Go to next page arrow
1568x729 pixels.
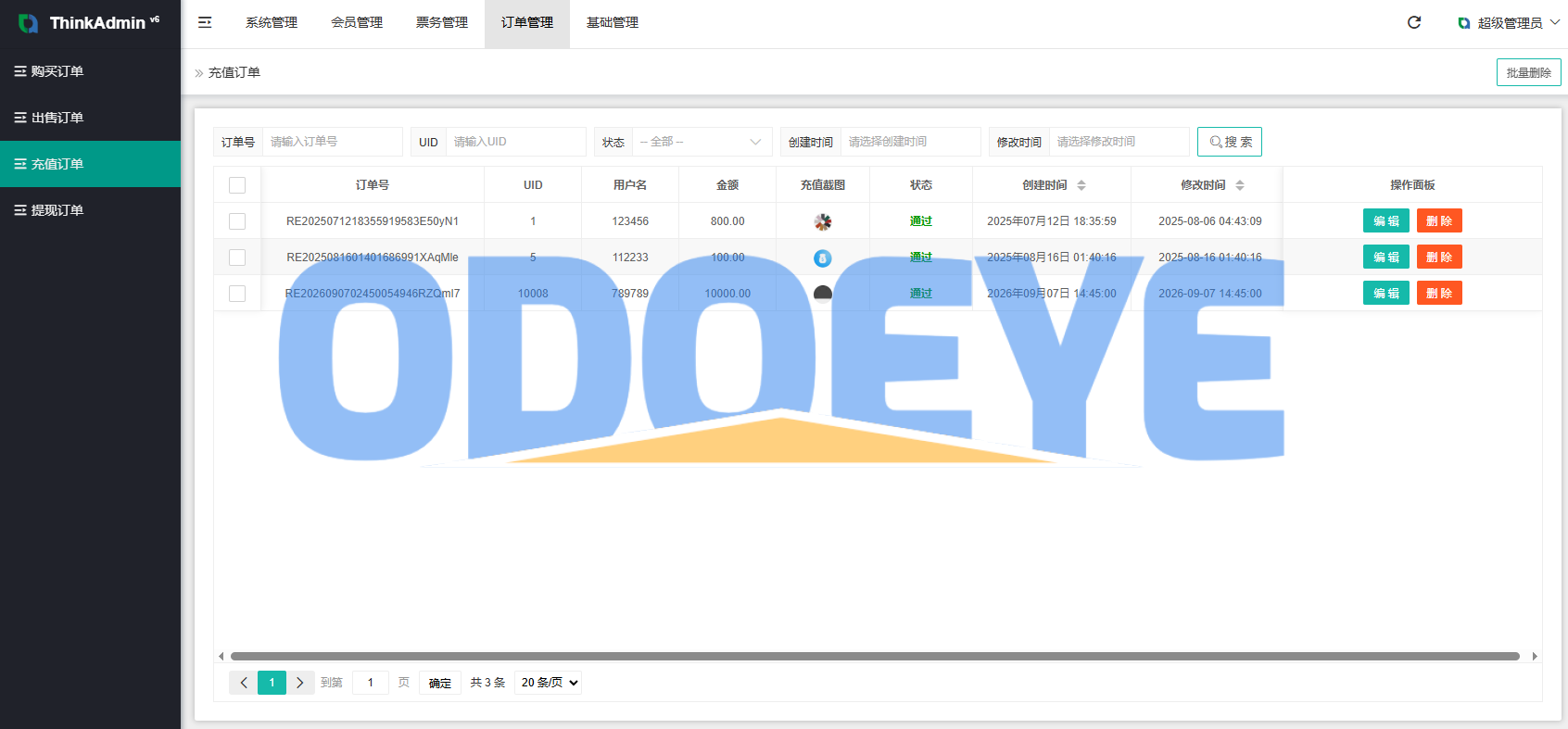point(300,683)
